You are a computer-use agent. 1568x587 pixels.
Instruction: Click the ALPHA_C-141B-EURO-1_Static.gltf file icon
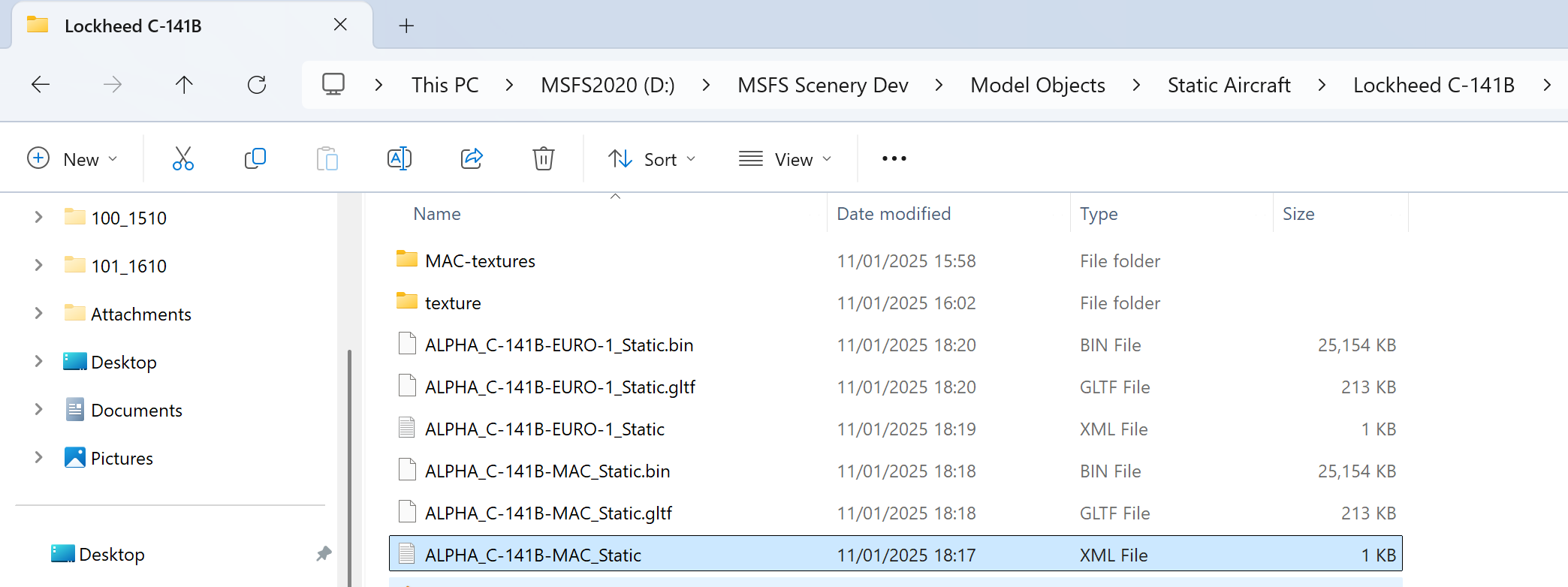[x=407, y=386]
